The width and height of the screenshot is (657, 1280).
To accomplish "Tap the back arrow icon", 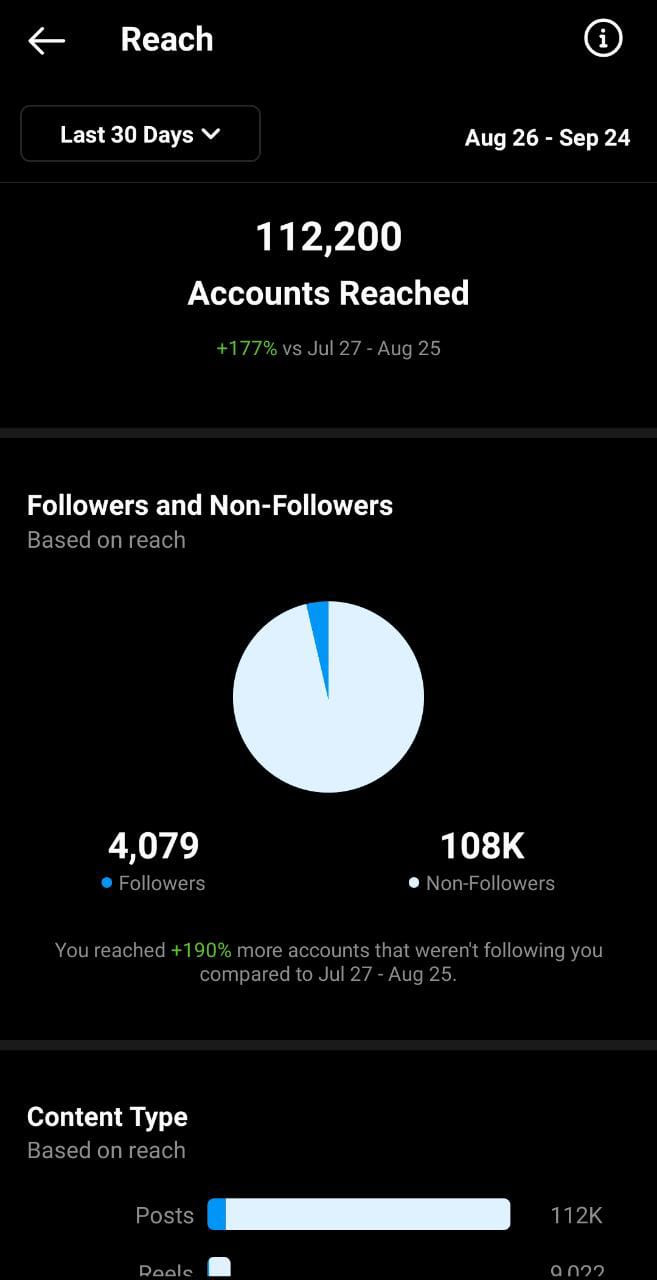I will point(46,40).
